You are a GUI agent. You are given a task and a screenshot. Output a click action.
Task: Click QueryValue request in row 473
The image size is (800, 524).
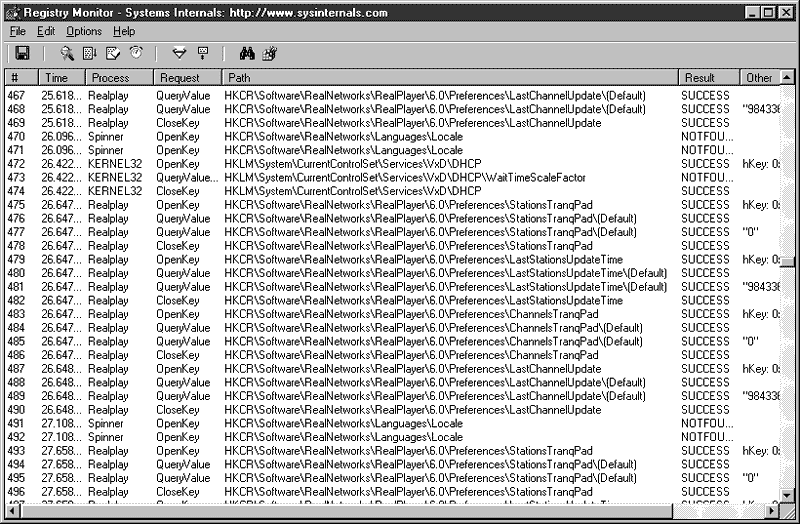click(187, 178)
